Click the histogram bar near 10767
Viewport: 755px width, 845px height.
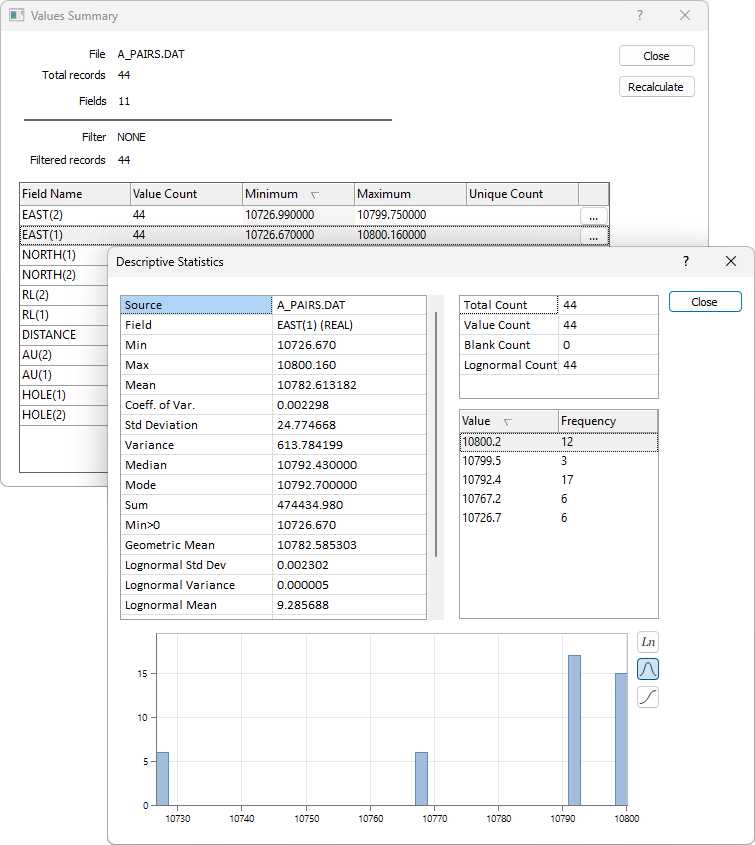(x=421, y=779)
